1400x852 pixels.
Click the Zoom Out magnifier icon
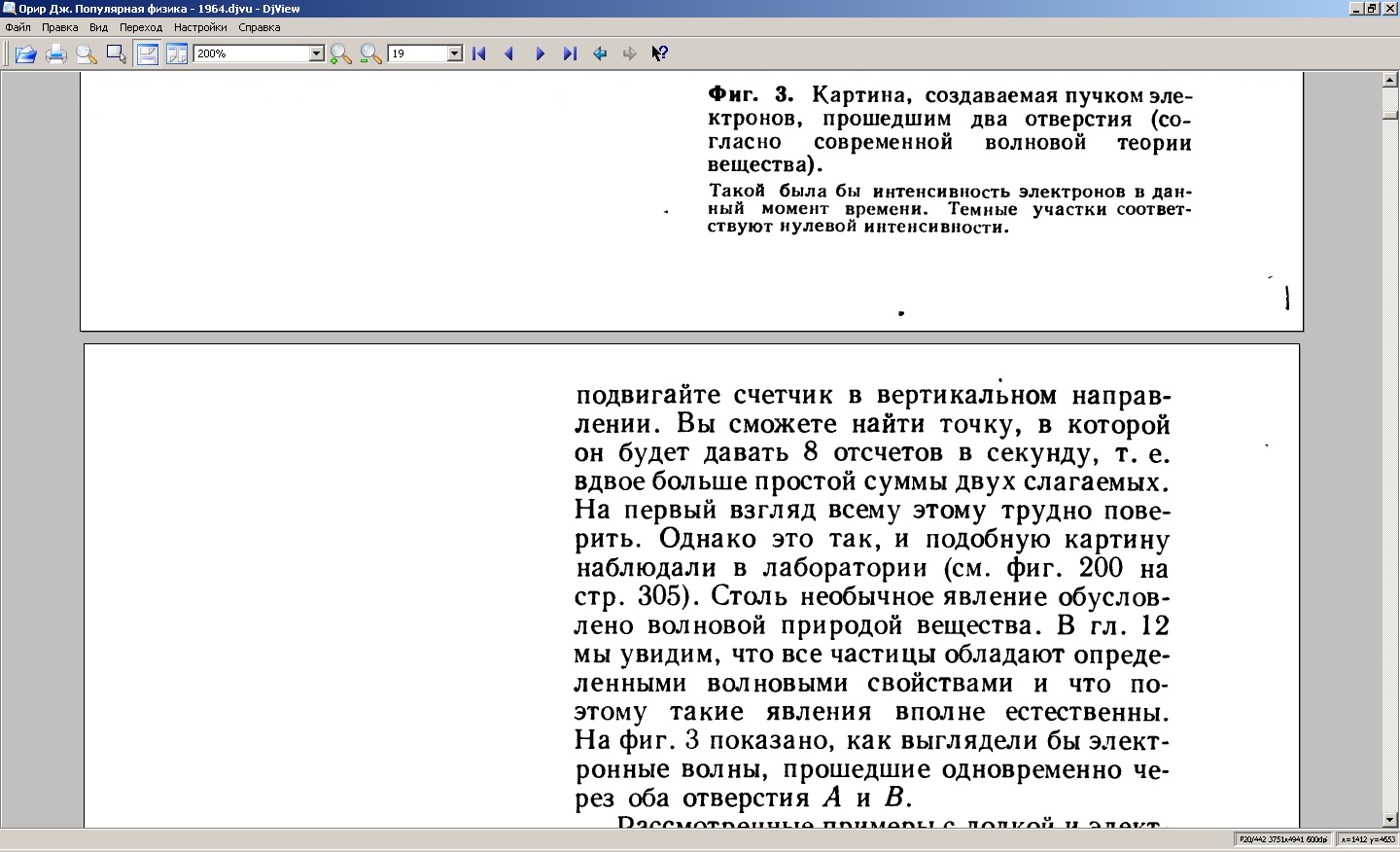coord(370,54)
